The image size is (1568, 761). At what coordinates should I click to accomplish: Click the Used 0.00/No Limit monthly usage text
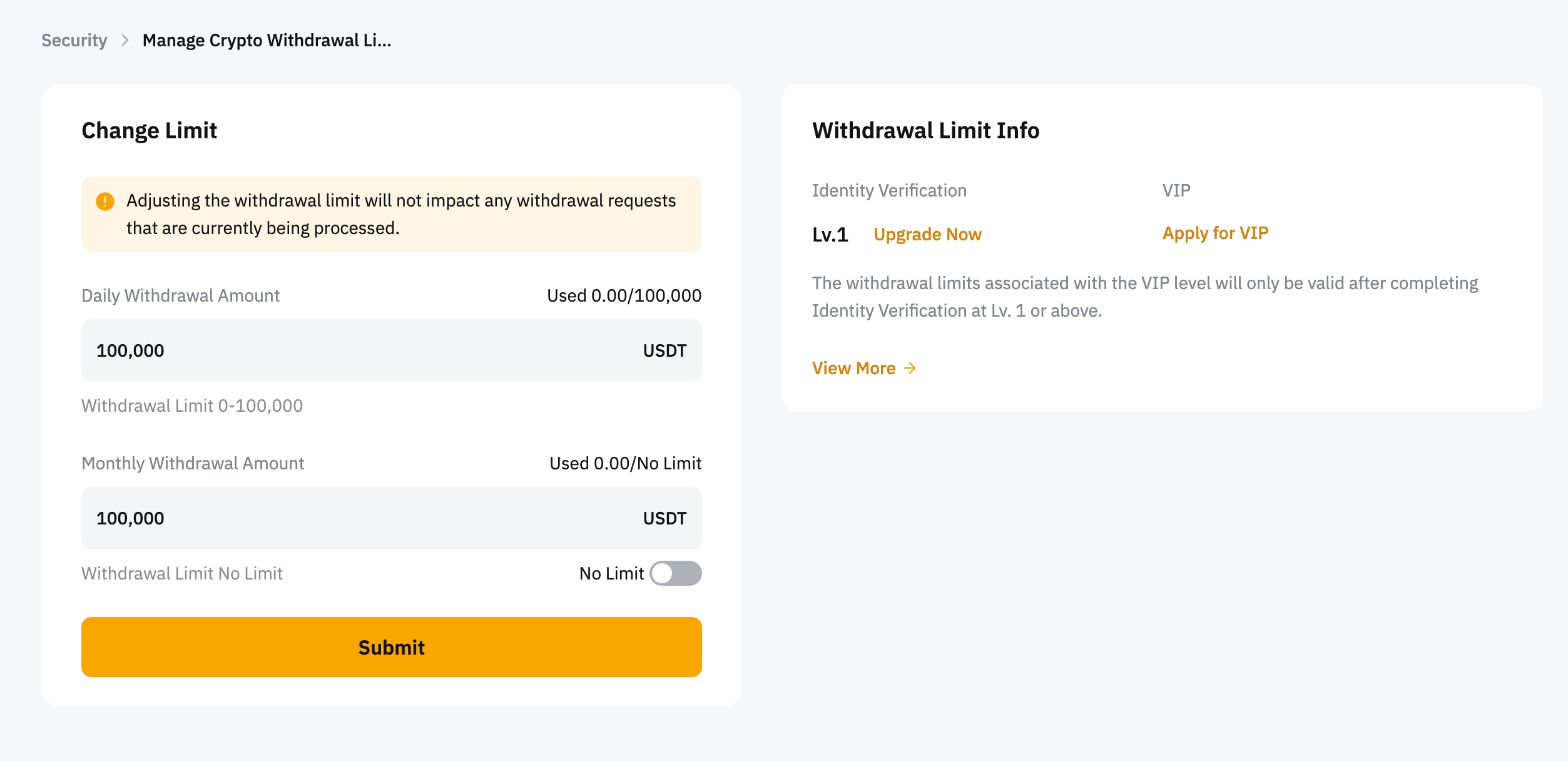coord(625,463)
